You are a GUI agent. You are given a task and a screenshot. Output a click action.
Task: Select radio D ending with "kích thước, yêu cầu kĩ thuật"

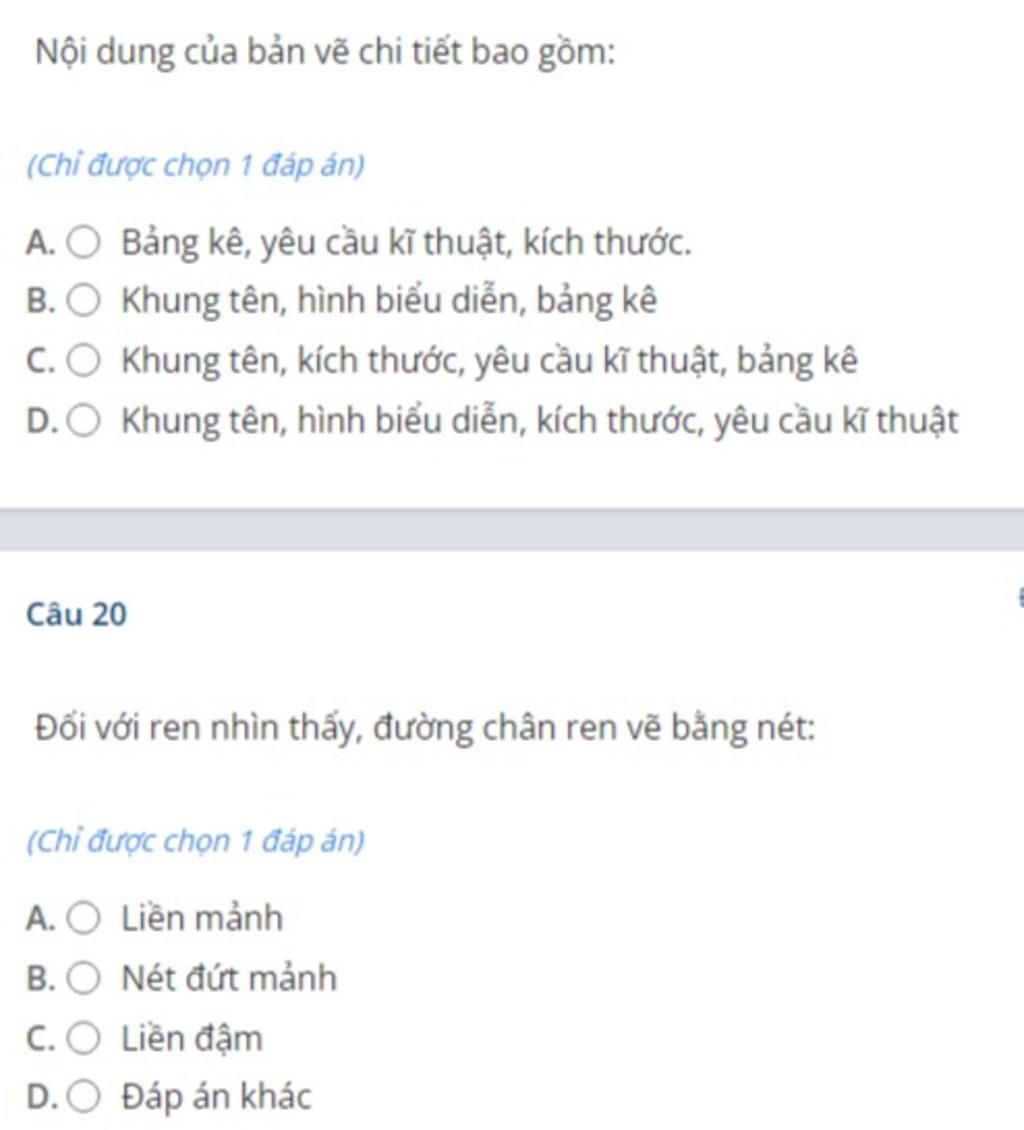(x=83, y=421)
